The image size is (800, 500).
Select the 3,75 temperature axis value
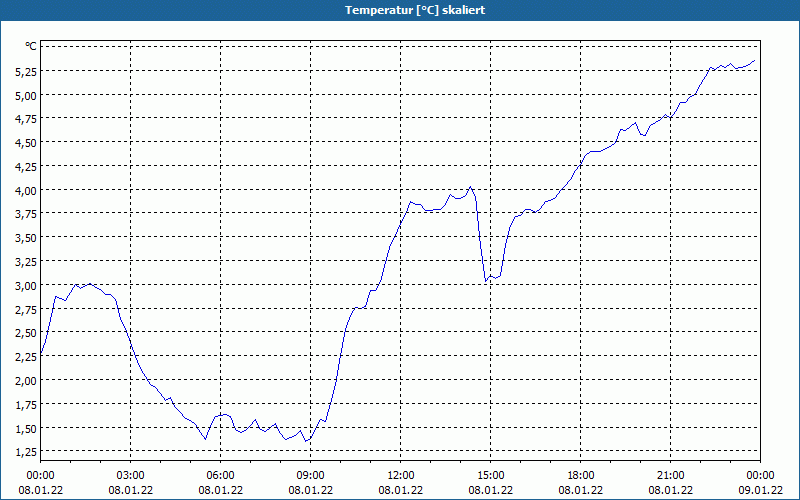pos(26,215)
